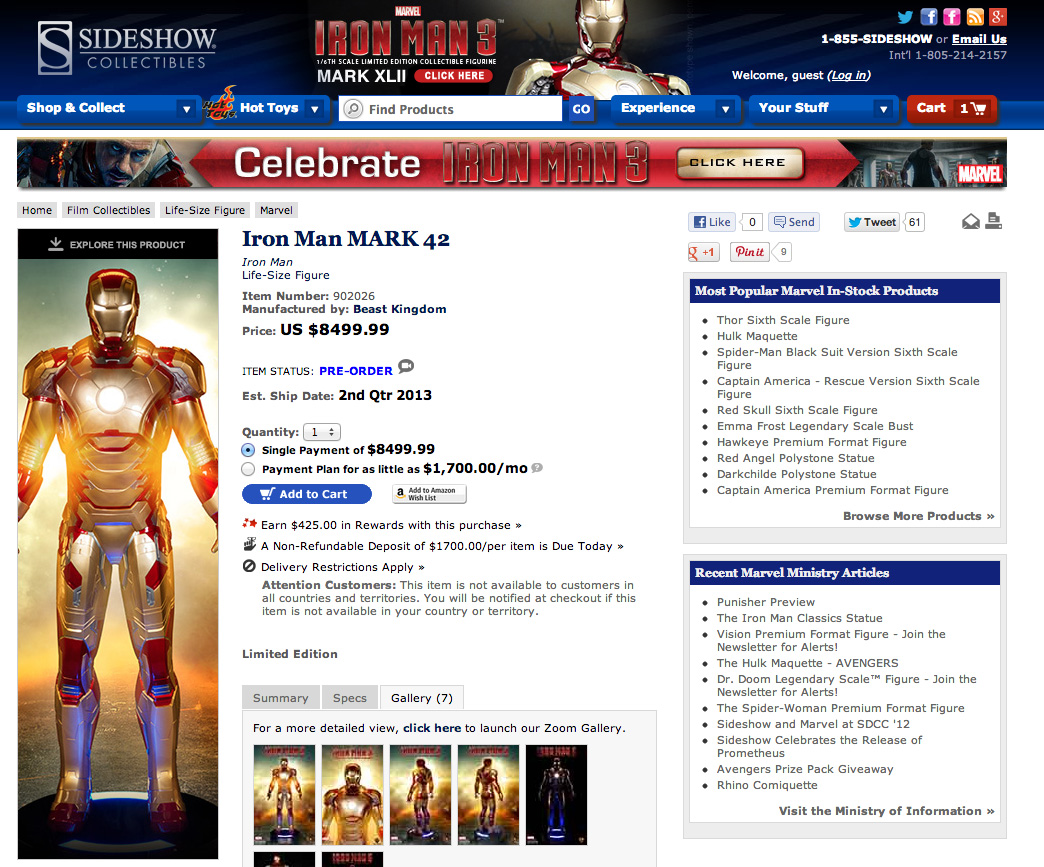Image resolution: width=1044 pixels, height=867 pixels.
Task: Click the print page icon
Action: 993,221
